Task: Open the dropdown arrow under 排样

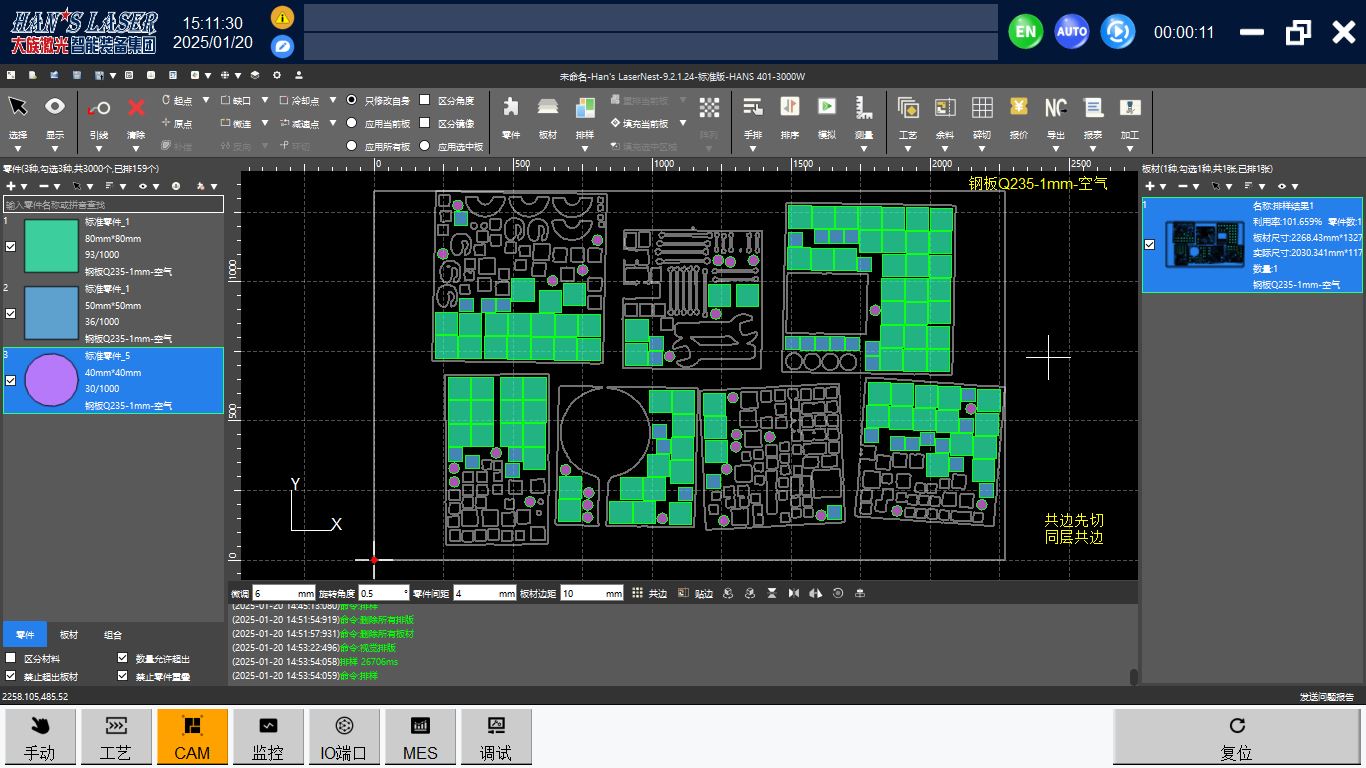Action: coord(584,150)
